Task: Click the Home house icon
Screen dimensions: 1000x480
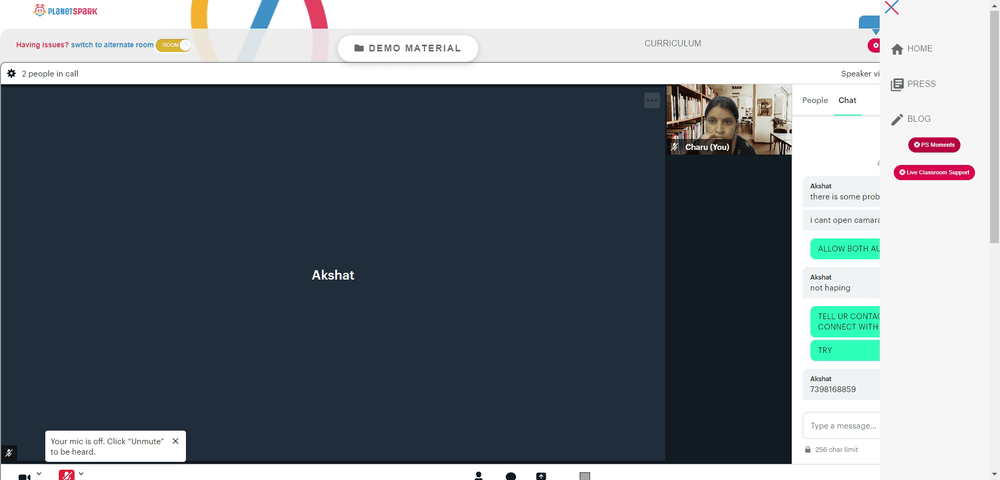Action: pyautogui.click(x=897, y=49)
